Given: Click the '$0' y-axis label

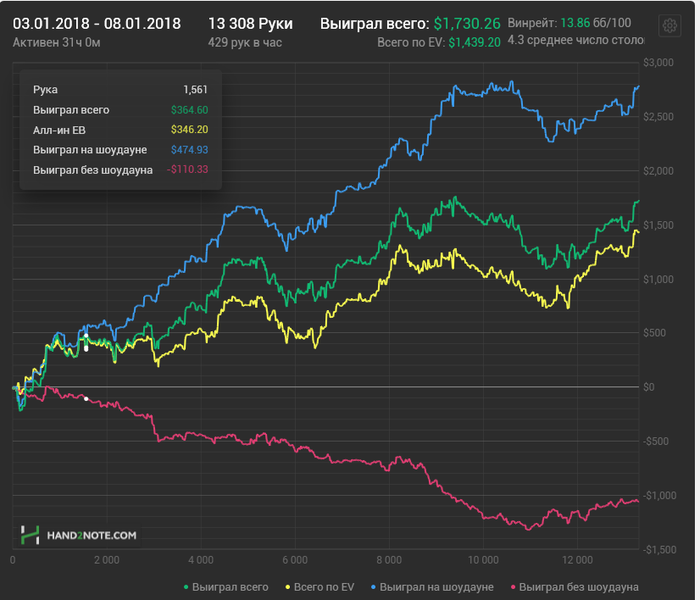Looking at the screenshot, I should pos(649,387).
